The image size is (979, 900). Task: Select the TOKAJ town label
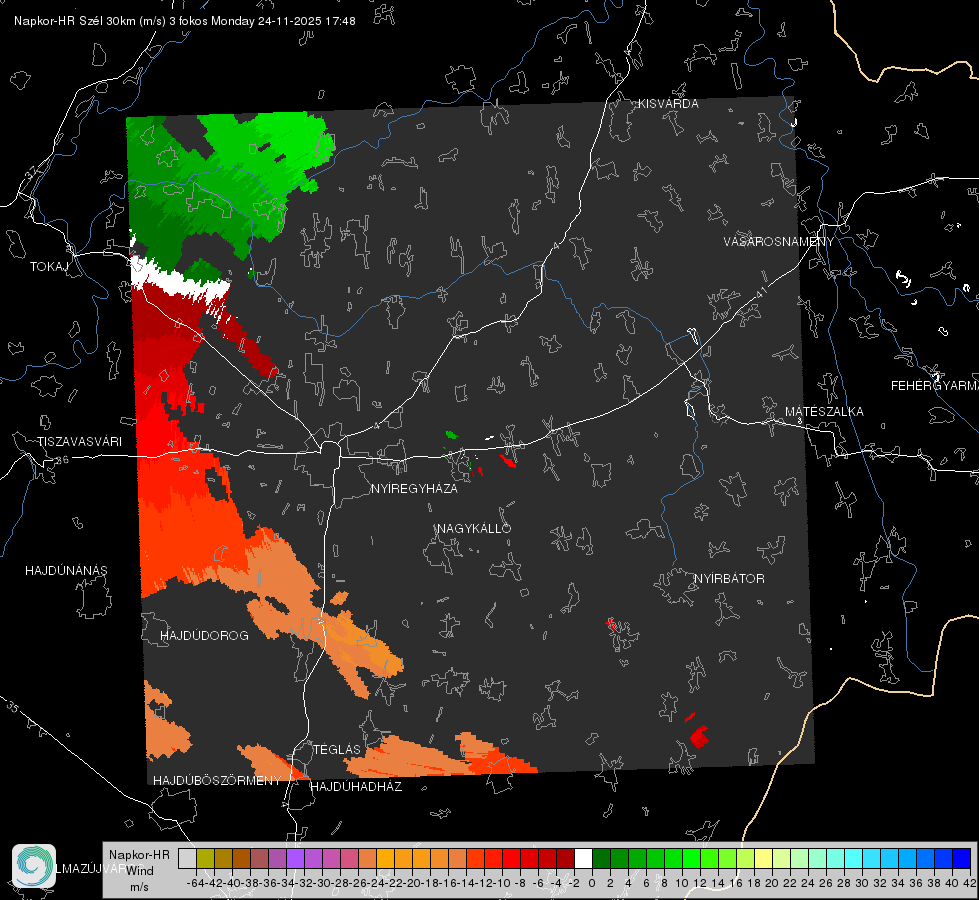(x=49, y=267)
